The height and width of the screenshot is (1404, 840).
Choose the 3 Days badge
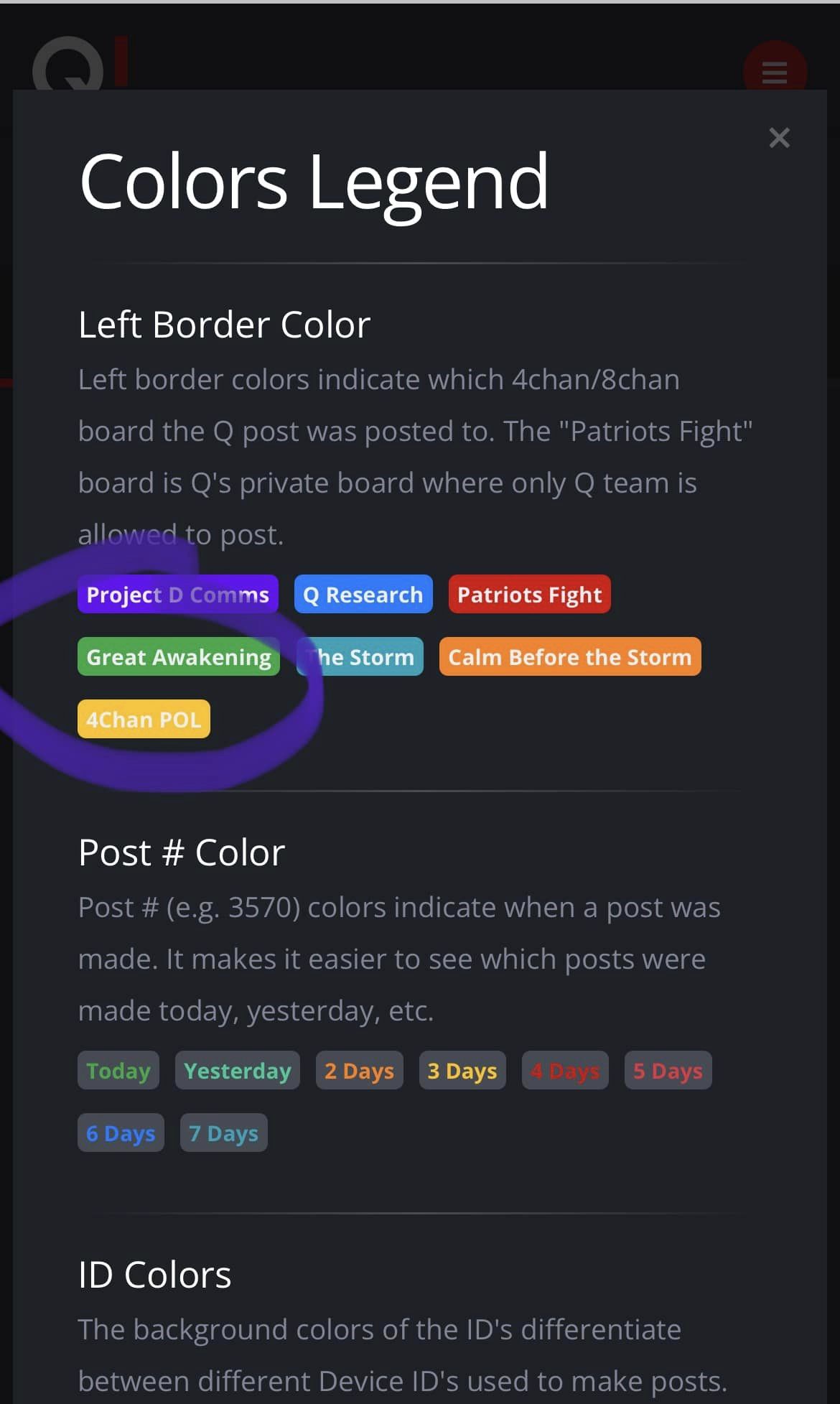click(462, 1071)
